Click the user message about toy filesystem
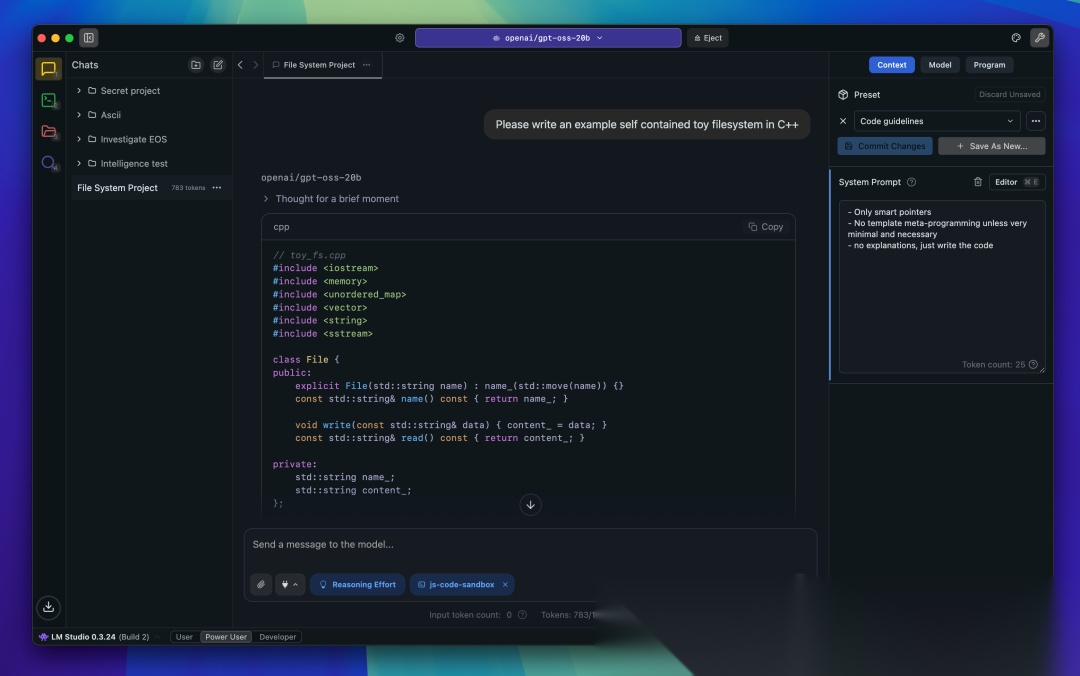The height and width of the screenshot is (676, 1080). click(647, 124)
